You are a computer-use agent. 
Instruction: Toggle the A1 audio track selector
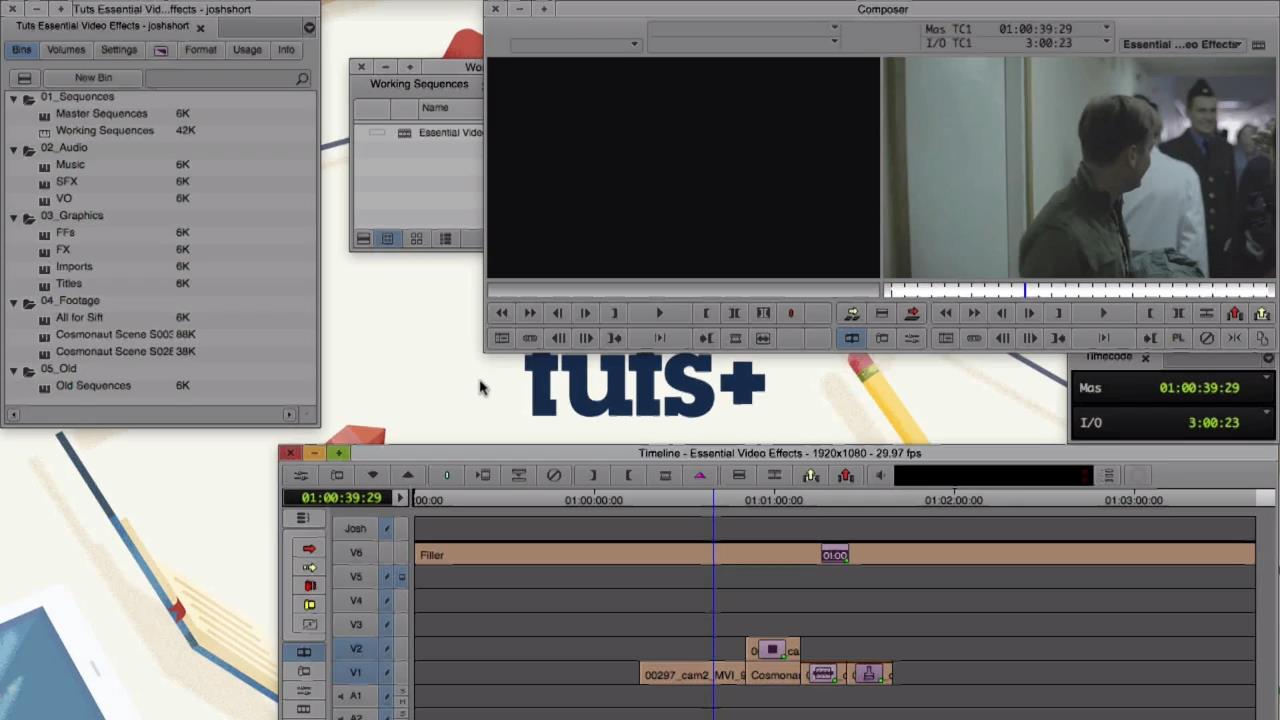tap(356, 696)
